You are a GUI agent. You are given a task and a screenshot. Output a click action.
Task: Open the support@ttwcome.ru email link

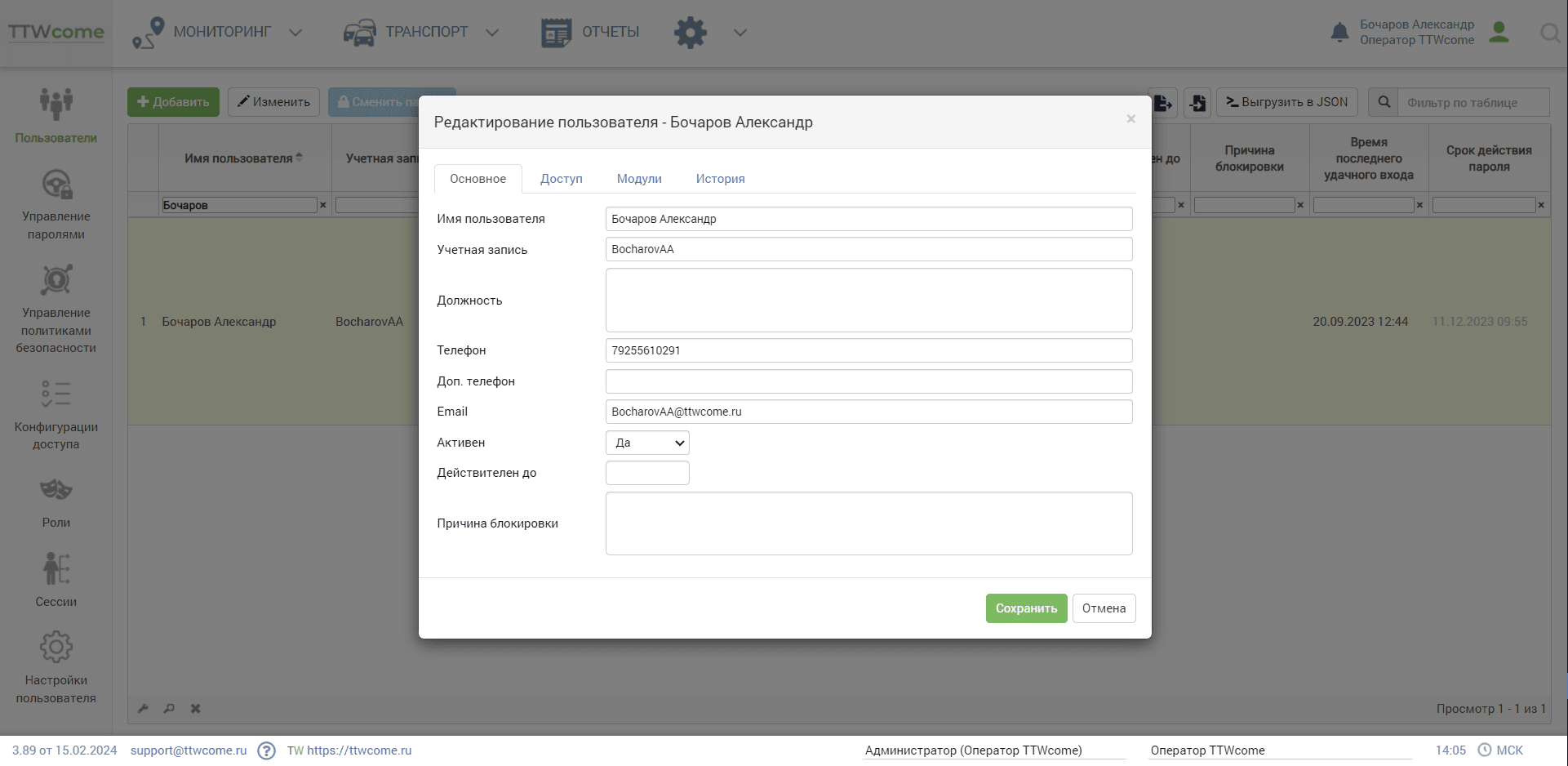pyautogui.click(x=189, y=750)
